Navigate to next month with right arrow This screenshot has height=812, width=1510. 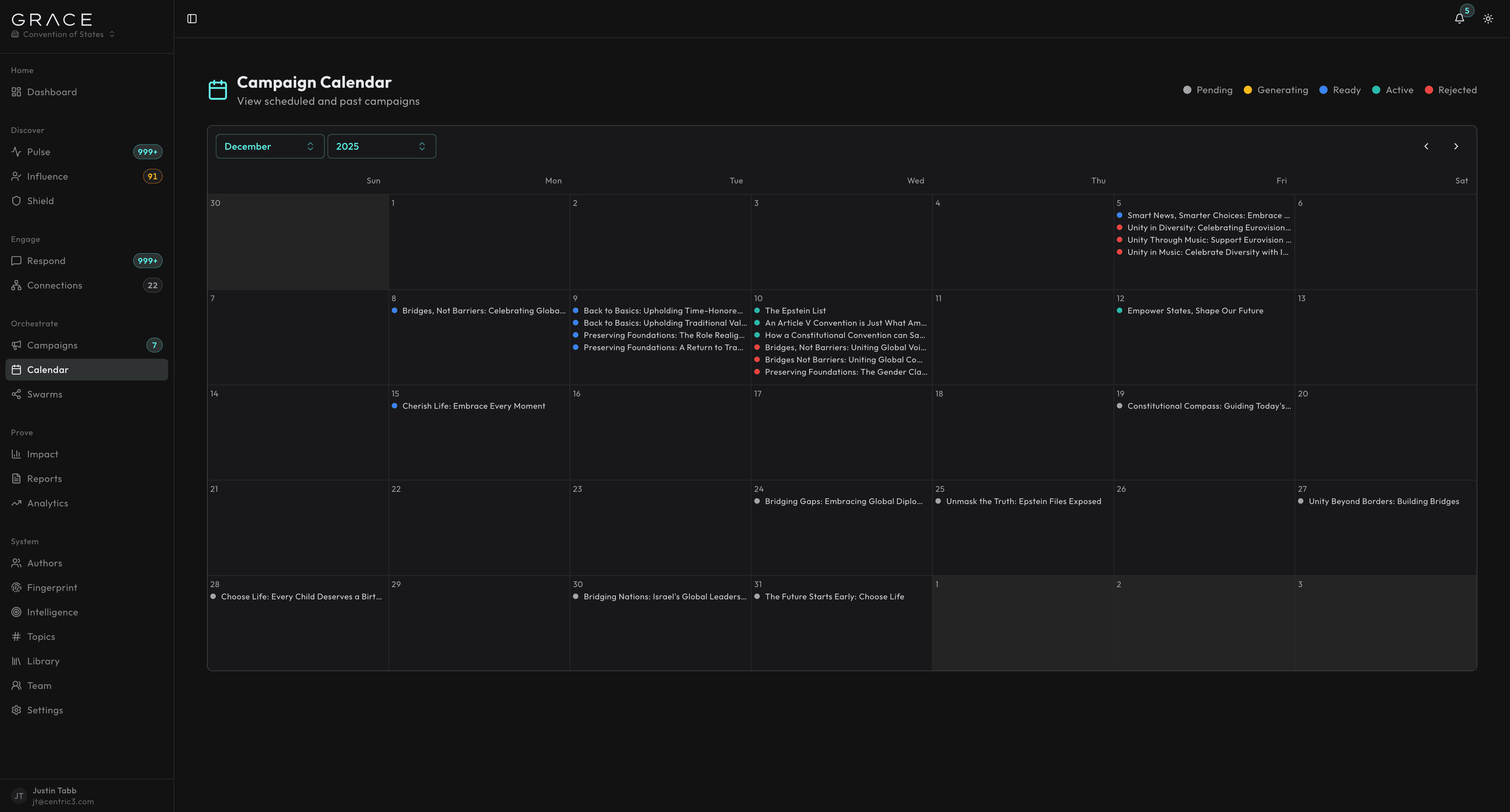(1455, 146)
